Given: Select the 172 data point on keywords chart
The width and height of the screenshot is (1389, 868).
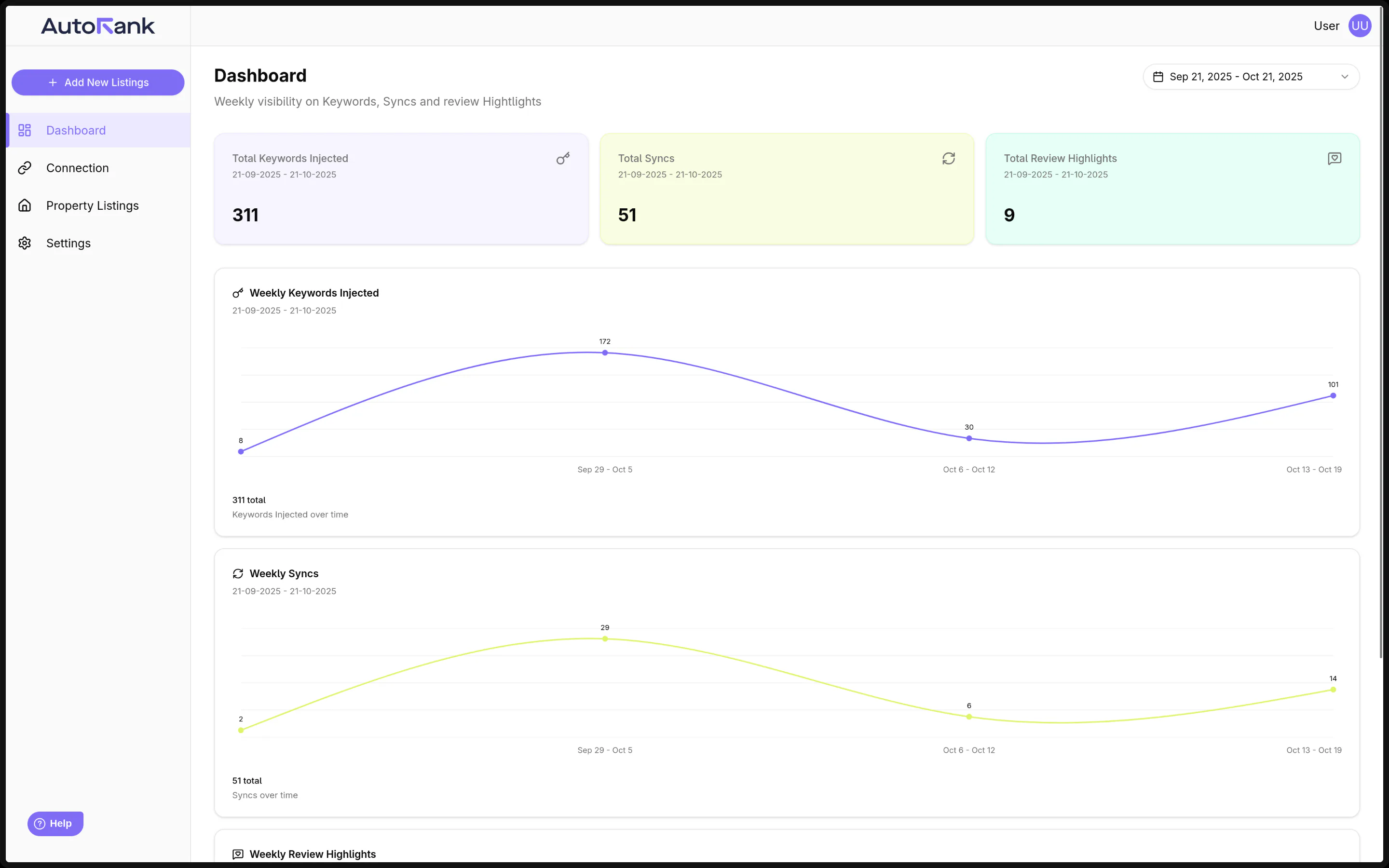Looking at the screenshot, I should tap(605, 353).
